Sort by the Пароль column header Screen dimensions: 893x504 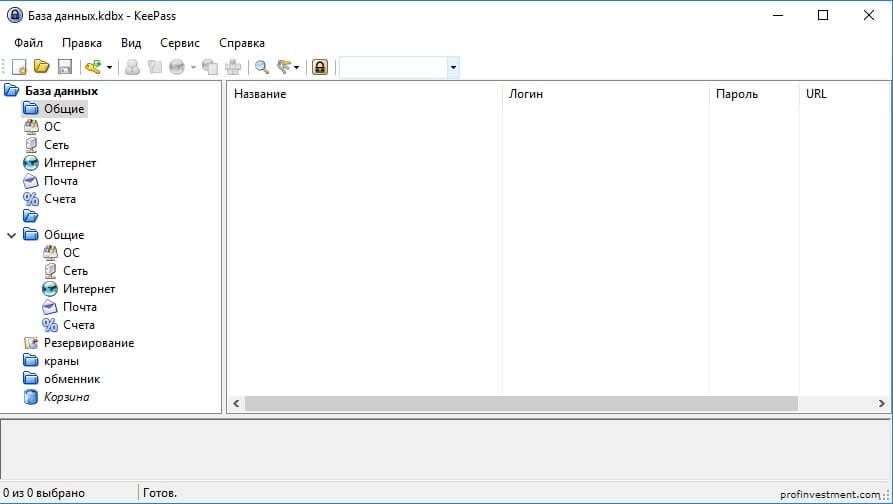755,94
